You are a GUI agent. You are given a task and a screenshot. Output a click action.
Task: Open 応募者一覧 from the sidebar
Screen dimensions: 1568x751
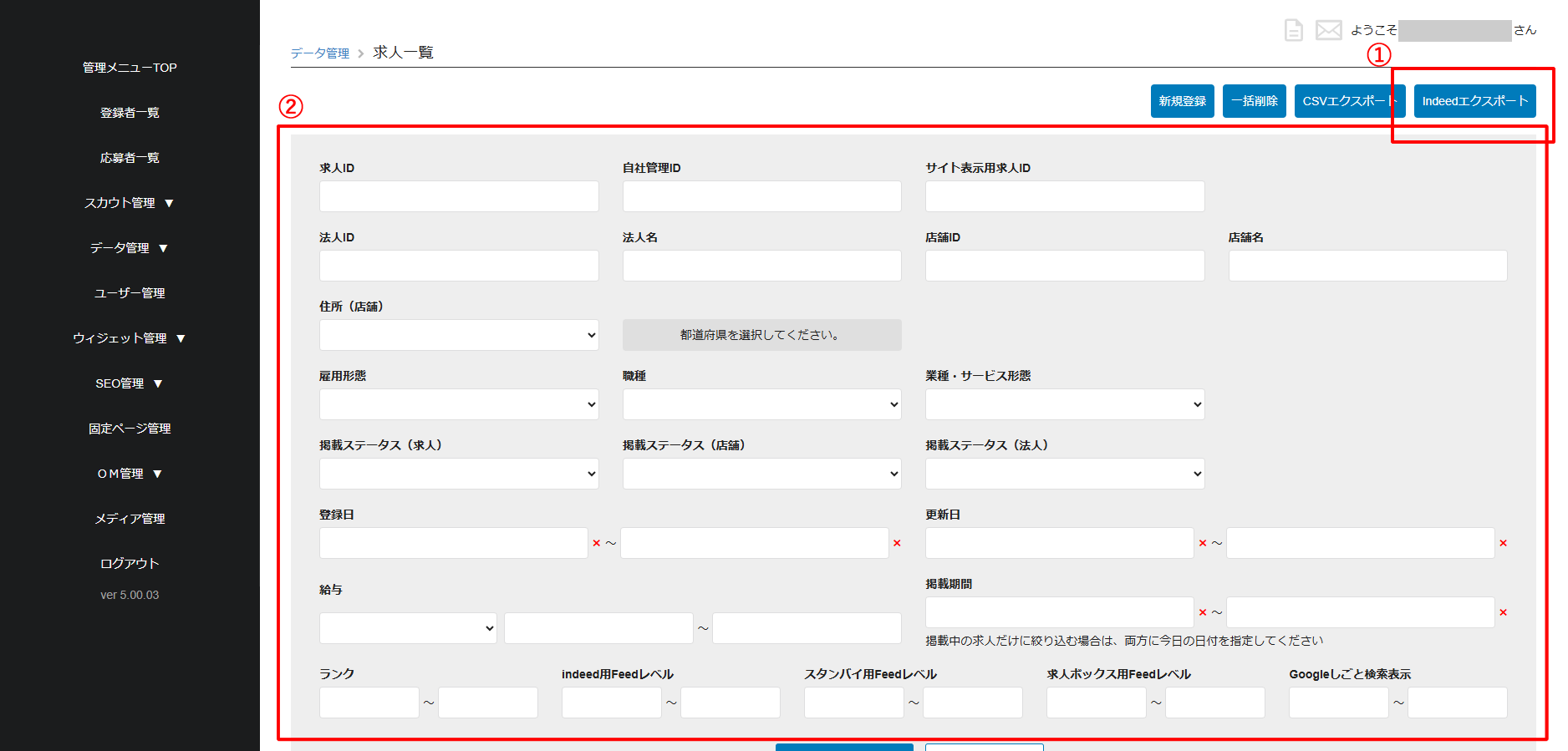tap(130, 158)
